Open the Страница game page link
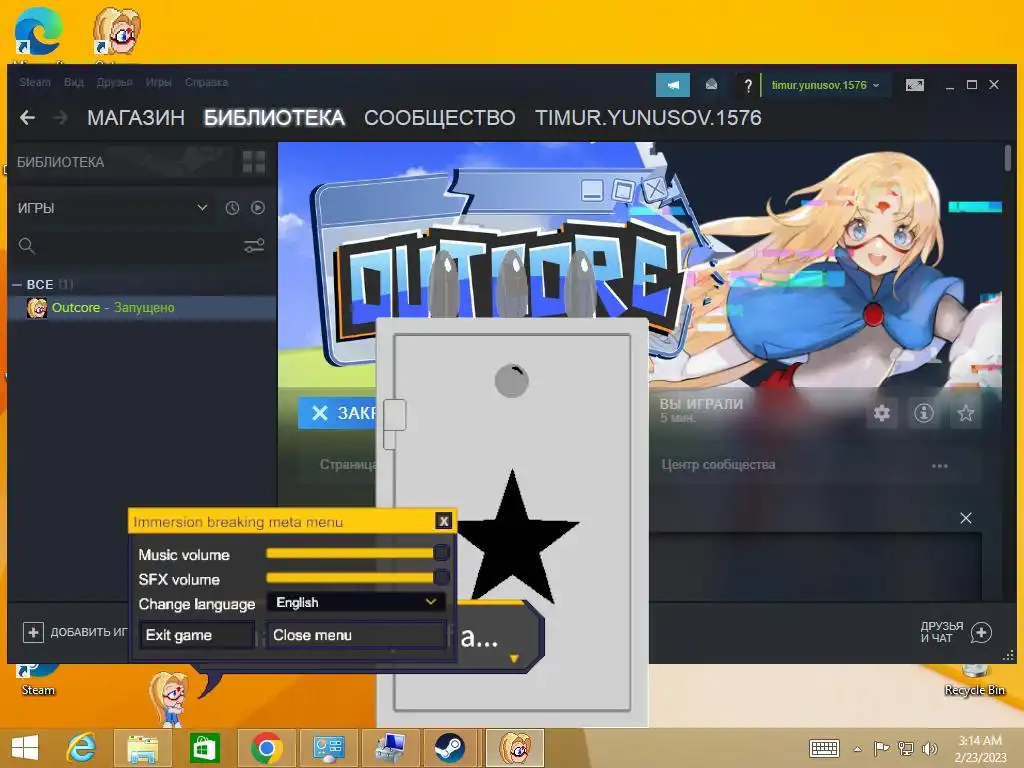 [347, 464]
